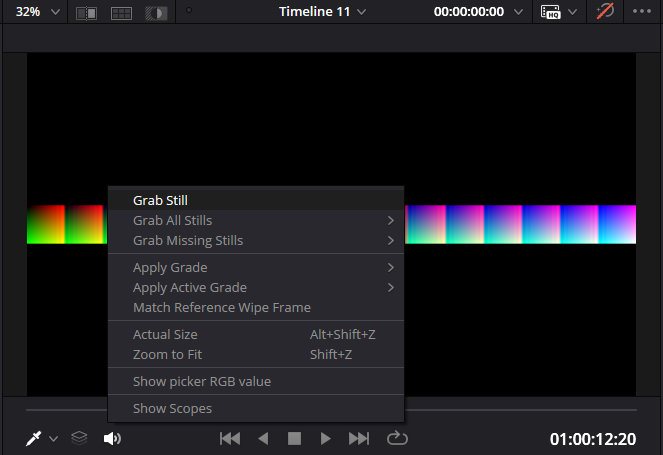Click the HQ proxy playback icon
663x455 pixels.
[551, 12]
